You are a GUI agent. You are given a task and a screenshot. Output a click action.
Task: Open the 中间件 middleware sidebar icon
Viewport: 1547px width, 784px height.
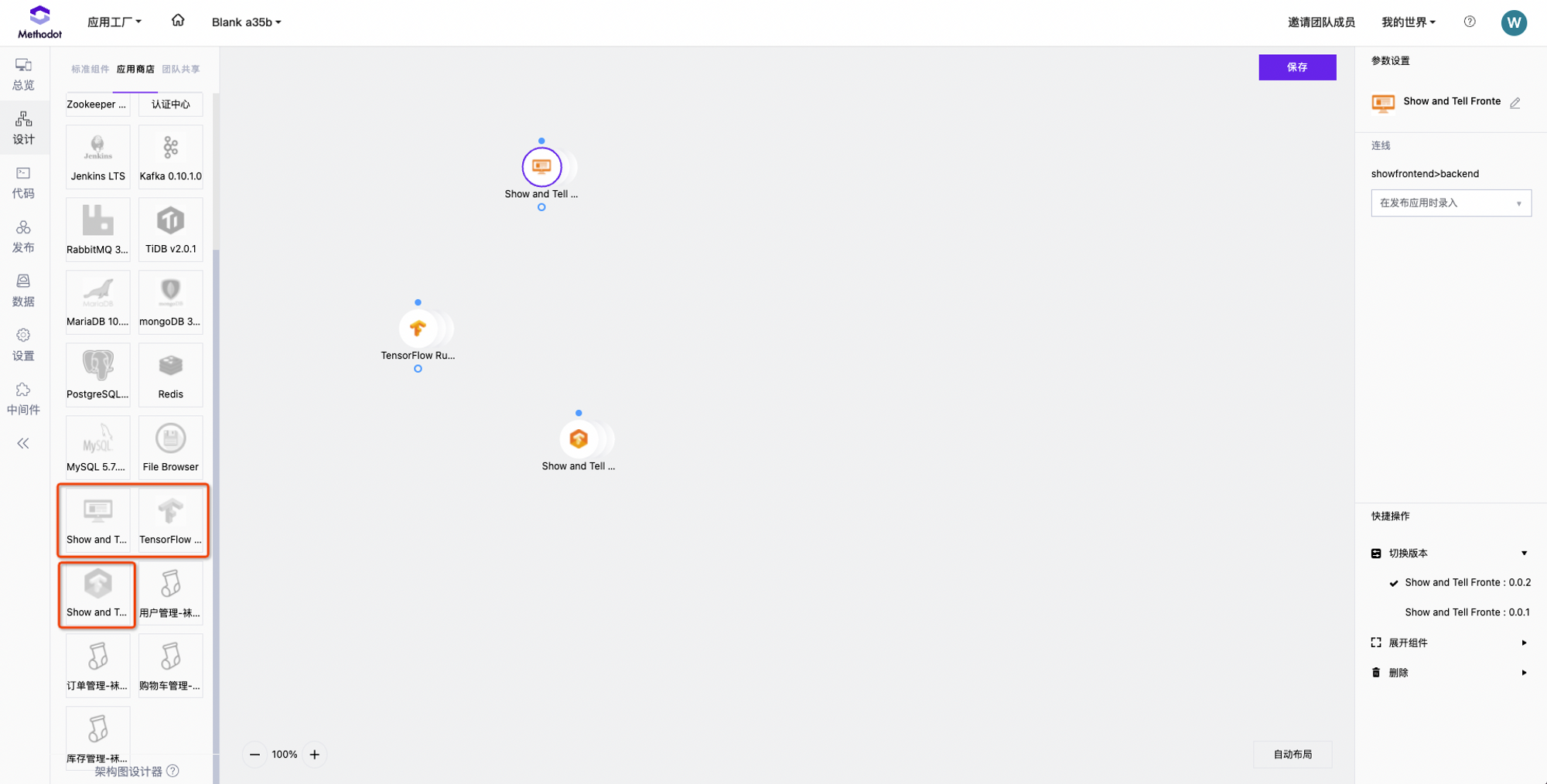tap(23, 397)
